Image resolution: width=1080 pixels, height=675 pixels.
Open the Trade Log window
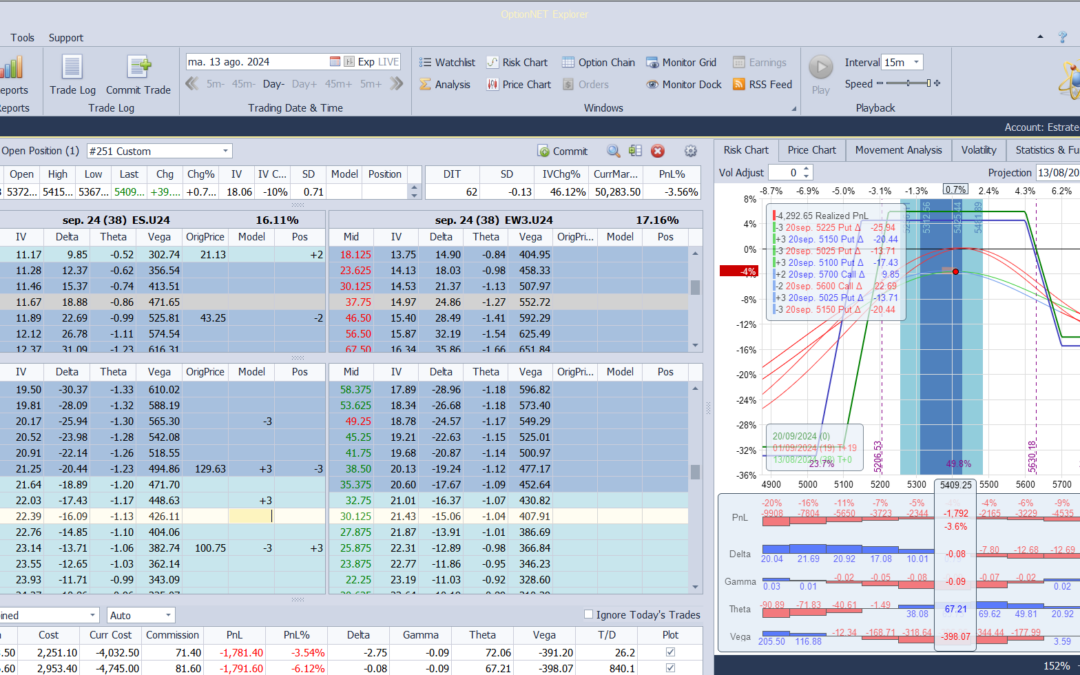pos(72,75)
